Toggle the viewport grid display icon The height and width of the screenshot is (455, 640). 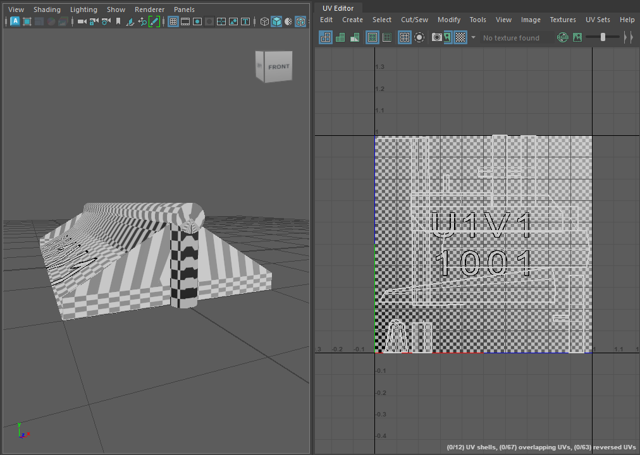coord(173,21)
